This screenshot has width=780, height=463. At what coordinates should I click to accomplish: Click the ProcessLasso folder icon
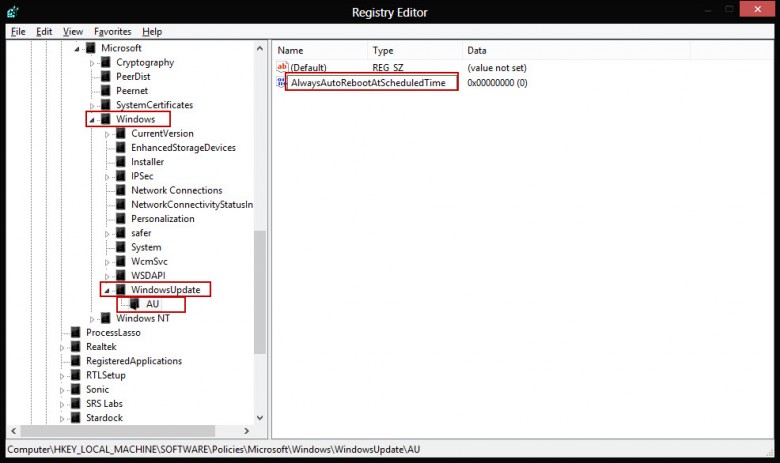(x=76, y=332)
